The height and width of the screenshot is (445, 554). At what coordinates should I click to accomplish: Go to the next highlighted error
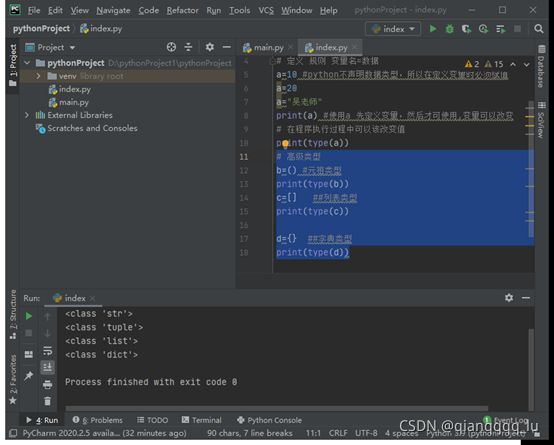click(x=526, y=64)
